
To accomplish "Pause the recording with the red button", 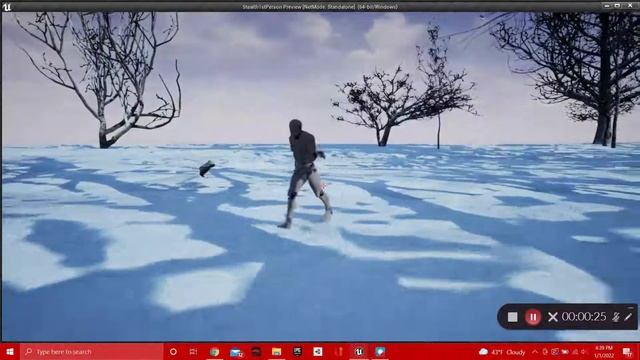I will tap(533, 317).
